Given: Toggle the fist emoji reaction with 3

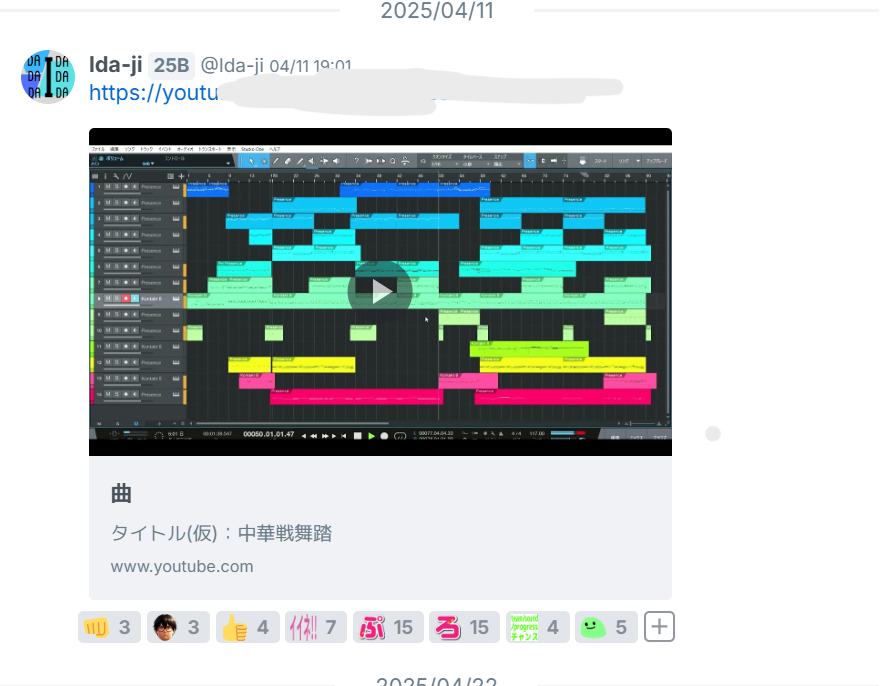Looking at the screenshot, I should pyautogui.click(x=109, y=627).
